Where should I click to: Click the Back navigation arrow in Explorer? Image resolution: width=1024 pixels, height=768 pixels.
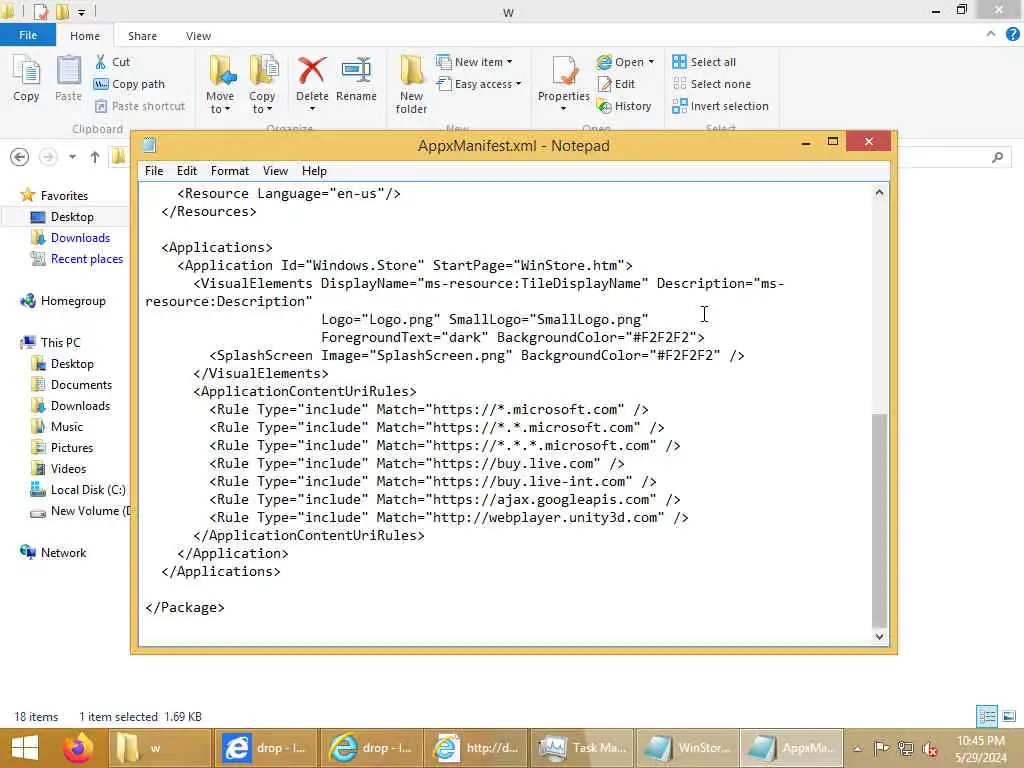20,157
